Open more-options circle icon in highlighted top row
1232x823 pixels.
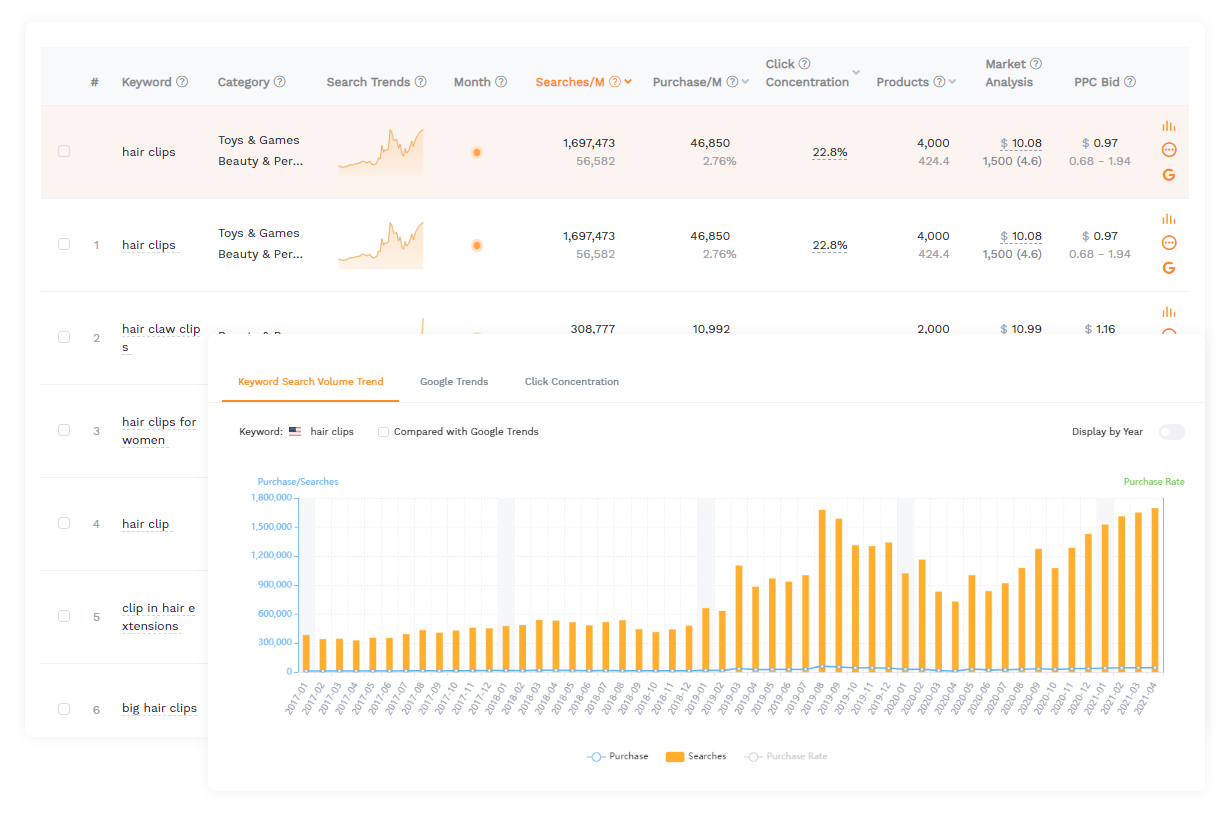(1169, 150)
